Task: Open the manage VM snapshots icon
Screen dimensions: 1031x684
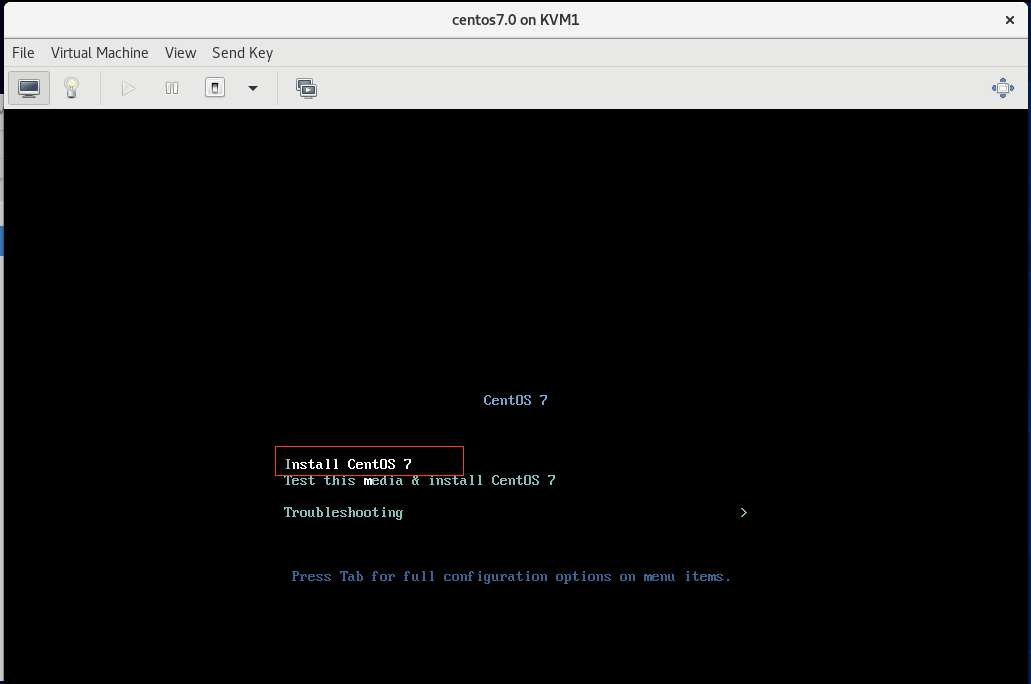Action: point(306,88)
